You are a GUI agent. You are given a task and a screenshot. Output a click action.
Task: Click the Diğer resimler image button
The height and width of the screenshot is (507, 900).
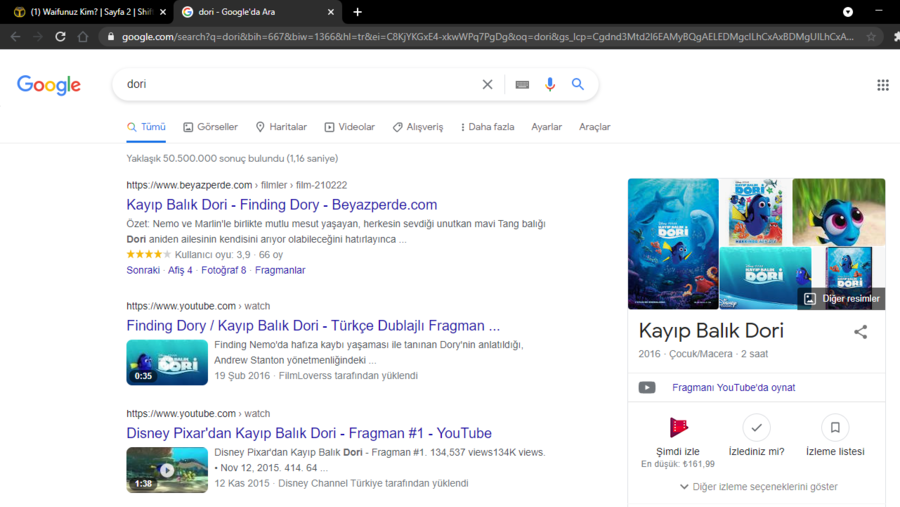click(x=841, y=299)
